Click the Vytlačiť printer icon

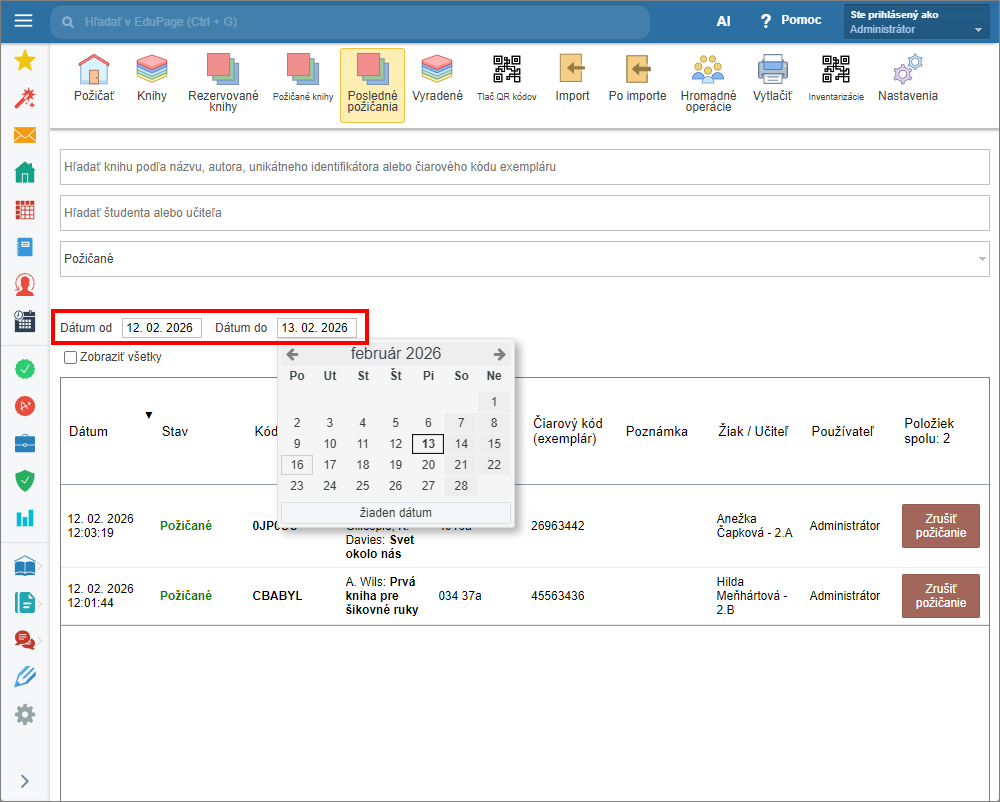click(x=772, y=78)
